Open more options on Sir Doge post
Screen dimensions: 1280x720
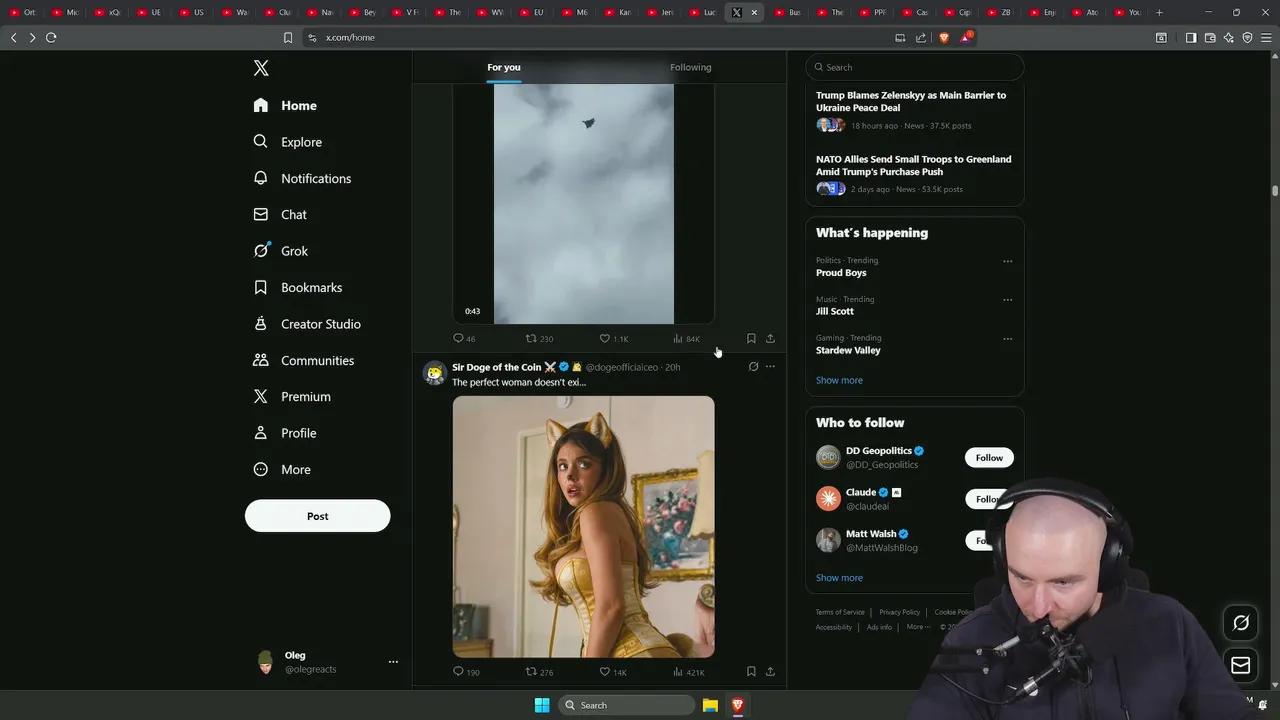(x=770, y=367)
